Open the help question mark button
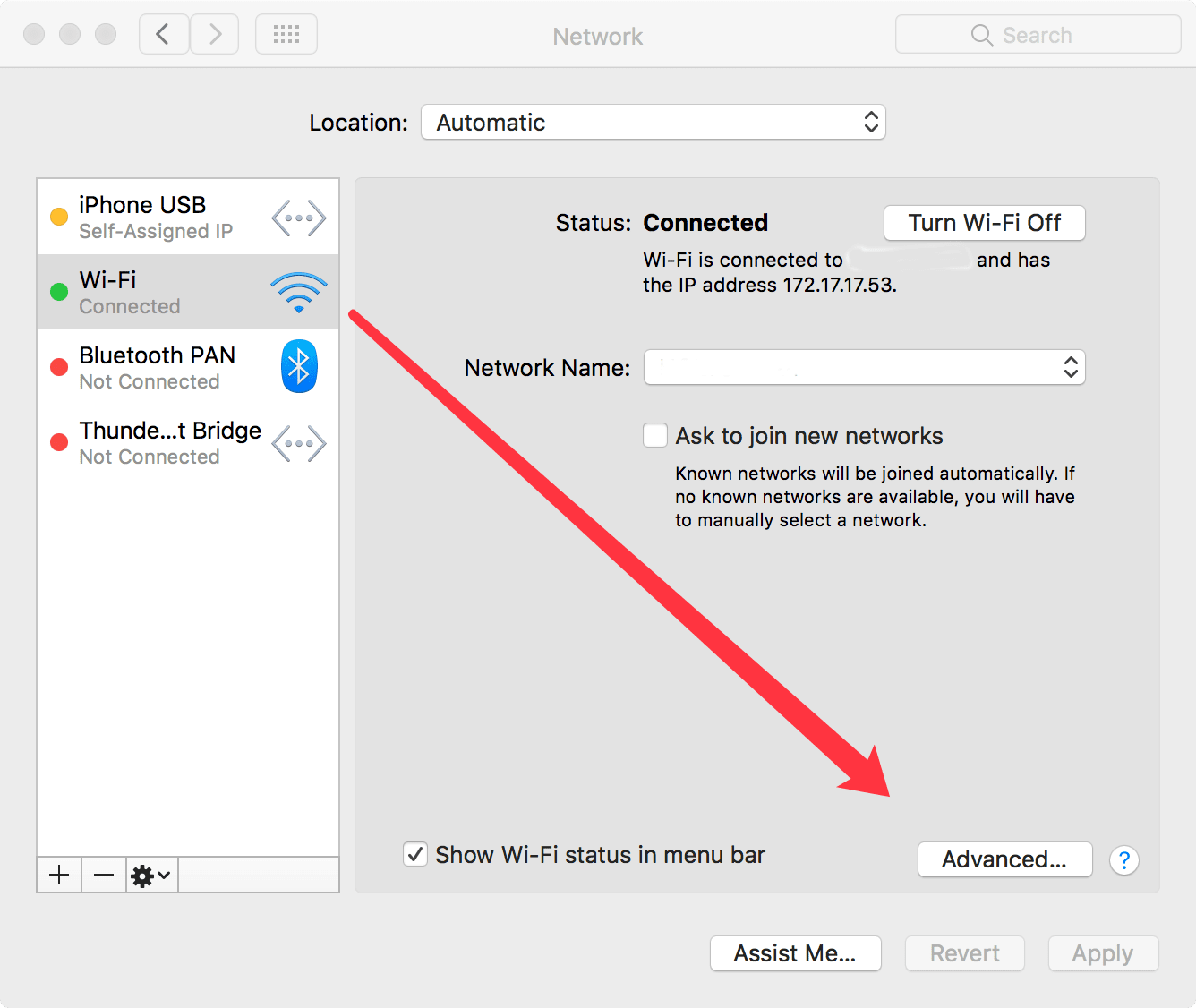This screenshot has width=1196, height=1008. pyautogui.click(x=1124, y=860)
